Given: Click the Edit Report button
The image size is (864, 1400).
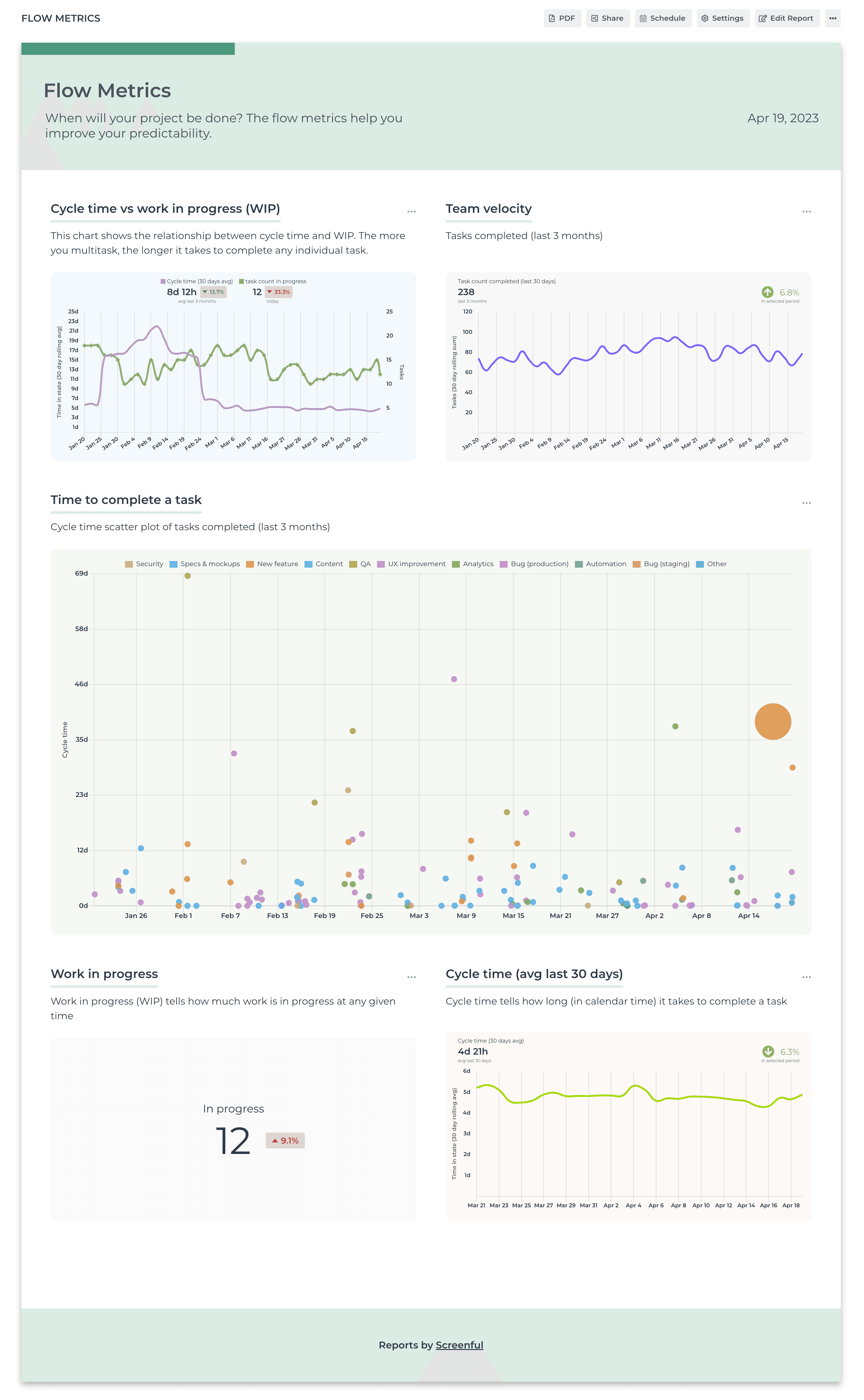Looking at the screenshot, I should pyautogui.click(x=787, y=18).
